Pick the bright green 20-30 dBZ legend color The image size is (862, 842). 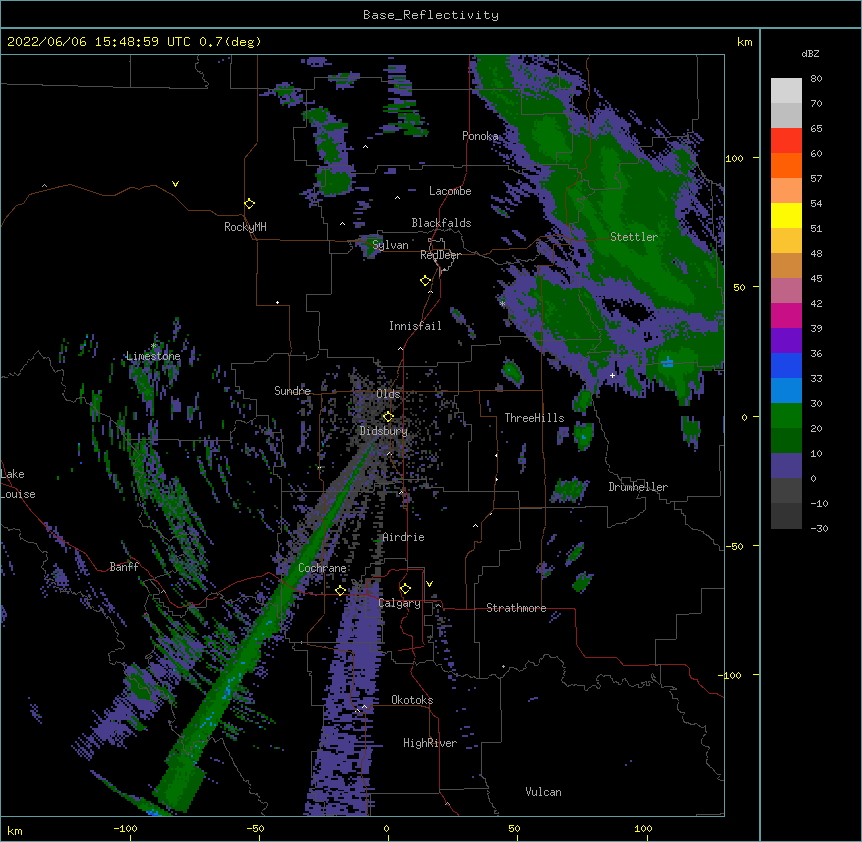(x=786, y=416)
